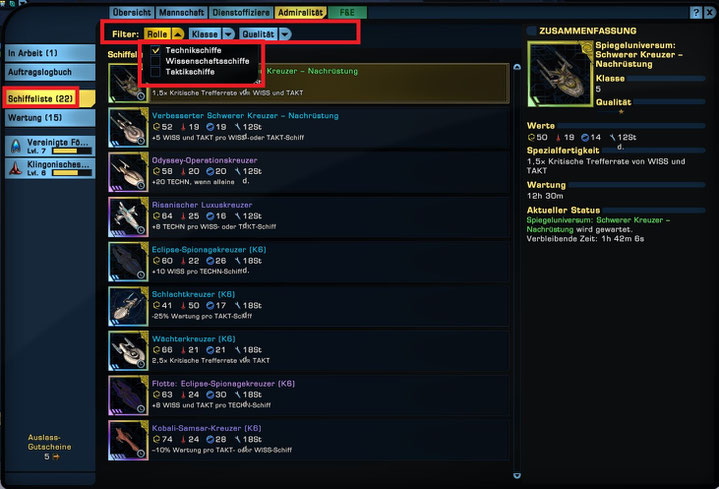The image size is (719, 489).
Task: Open the Vereinigte Föderation faction icon
Action: (x=16, y=146)
